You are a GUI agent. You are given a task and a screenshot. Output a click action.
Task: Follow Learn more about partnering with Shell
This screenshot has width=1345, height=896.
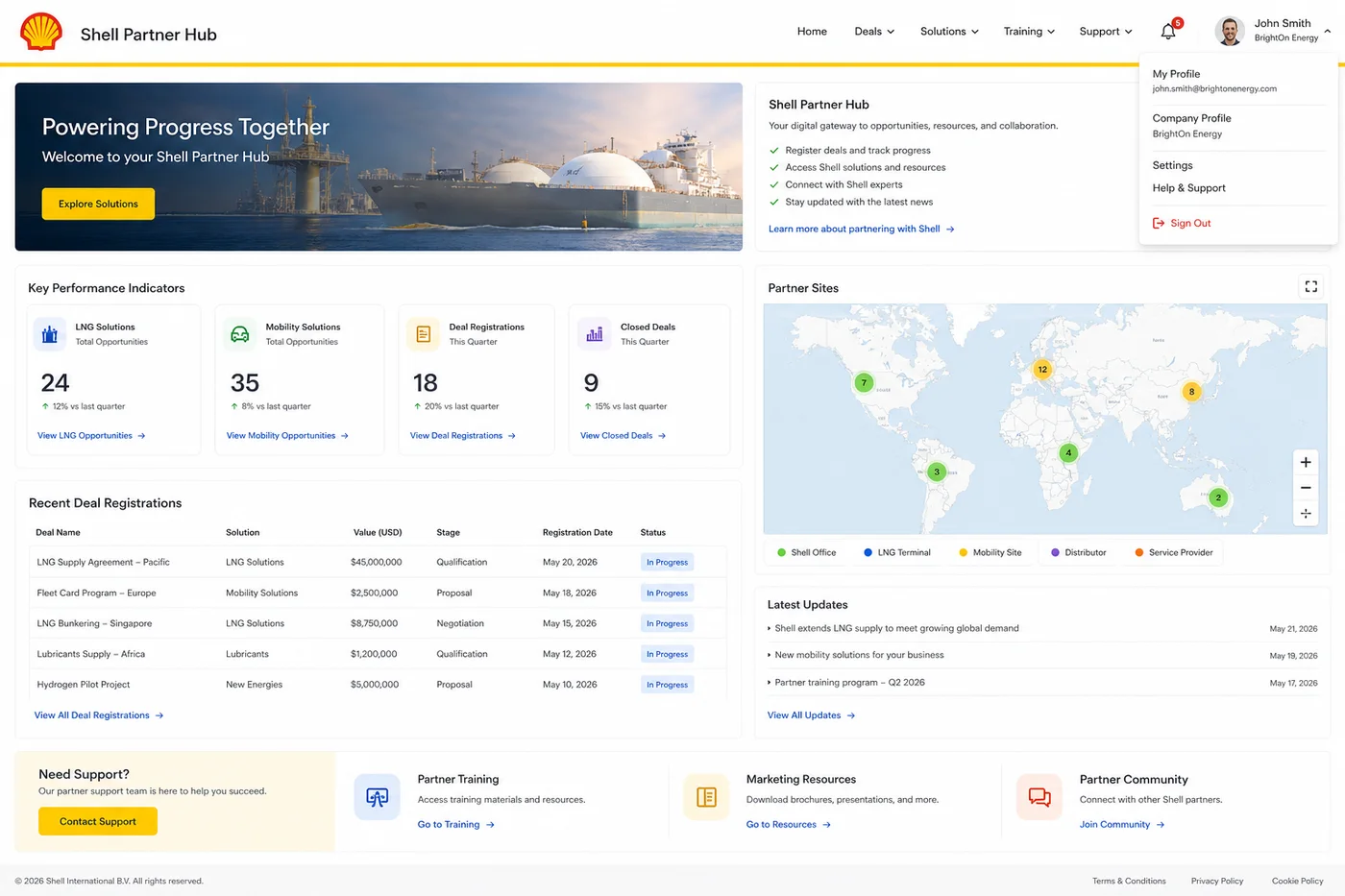pos(862,229)
